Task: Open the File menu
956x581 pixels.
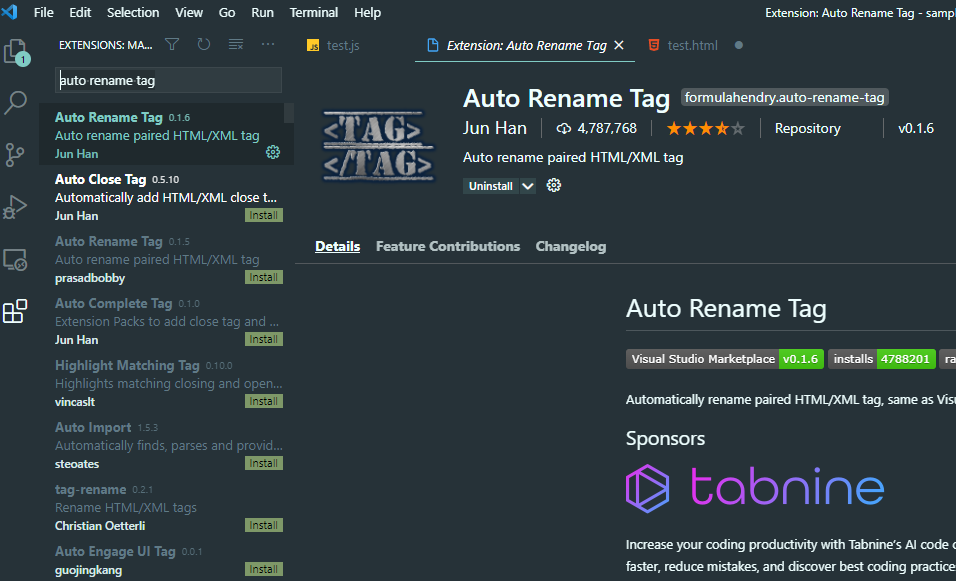Action: pyautogui.click(x=44, y=12)
